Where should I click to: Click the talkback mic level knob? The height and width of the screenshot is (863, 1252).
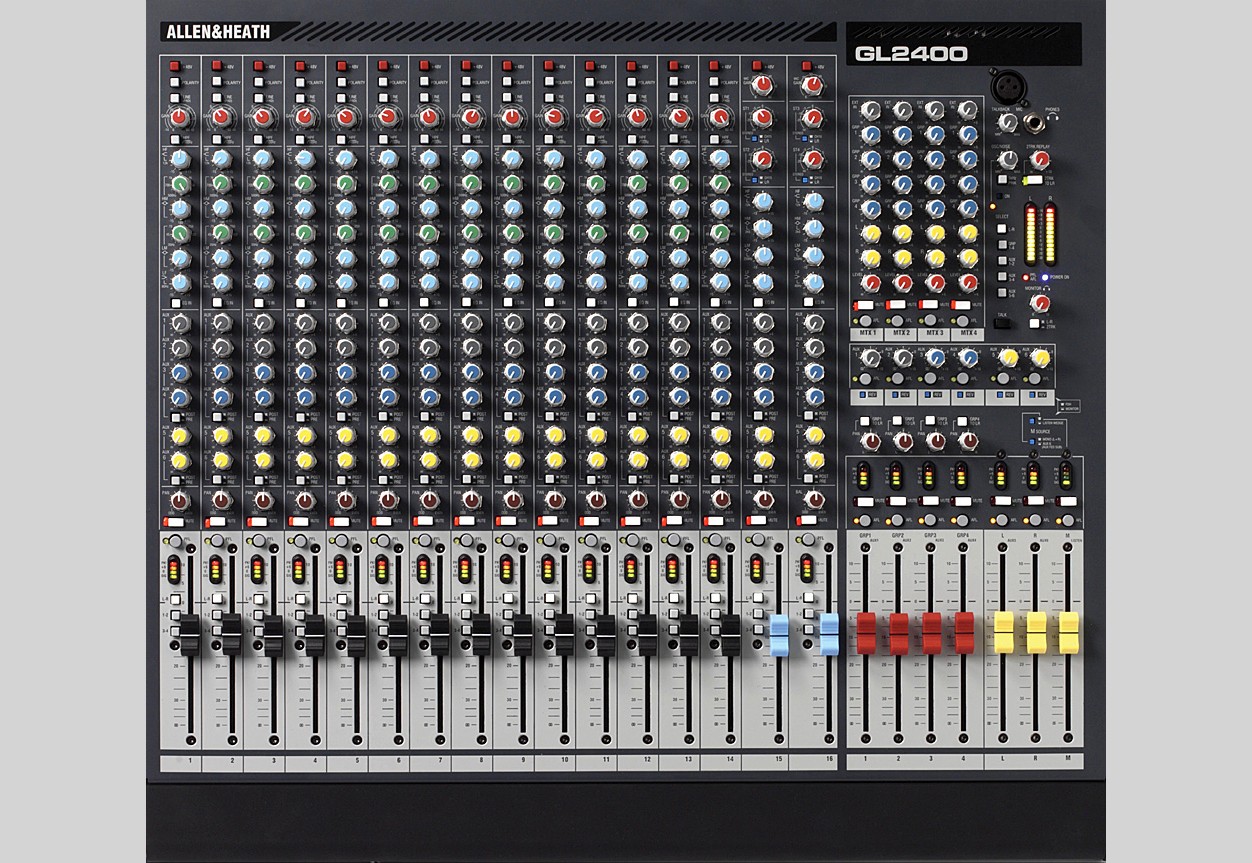pos(1007,122)
